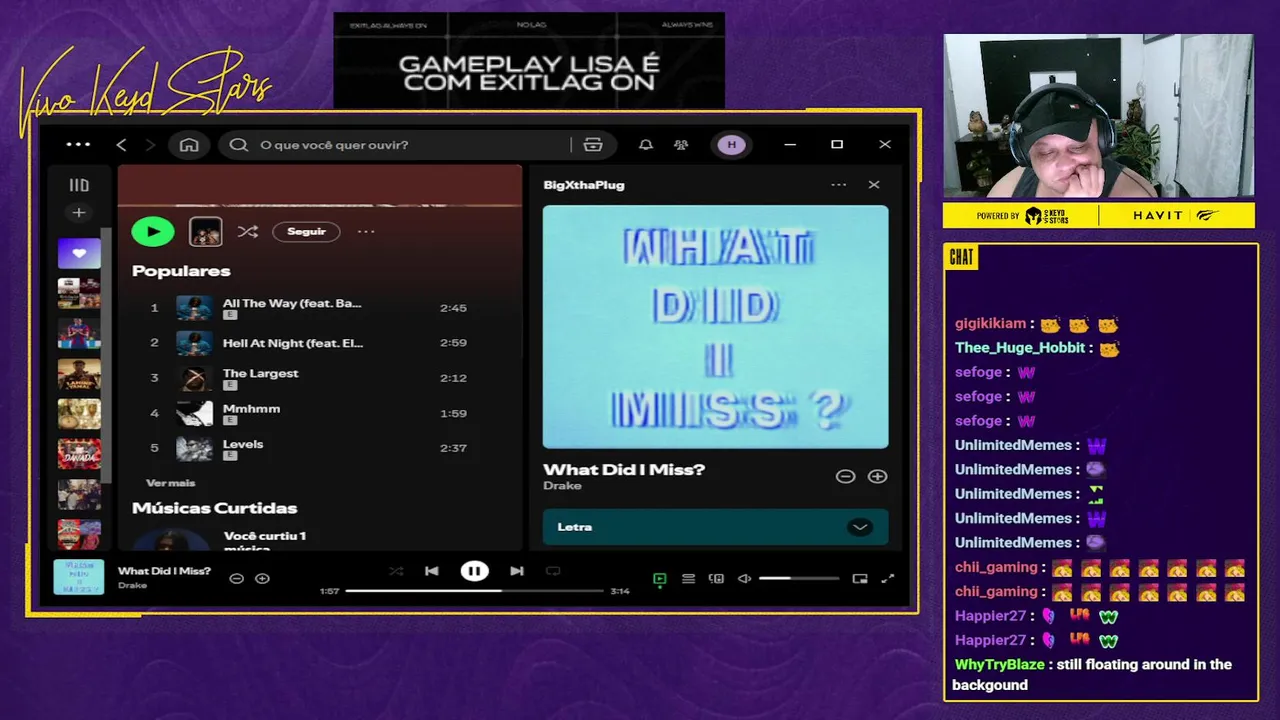This screenshot has width=1280, height=720.
Task: Toggle shuffle in the player bar
Action: tap(396, 571)
